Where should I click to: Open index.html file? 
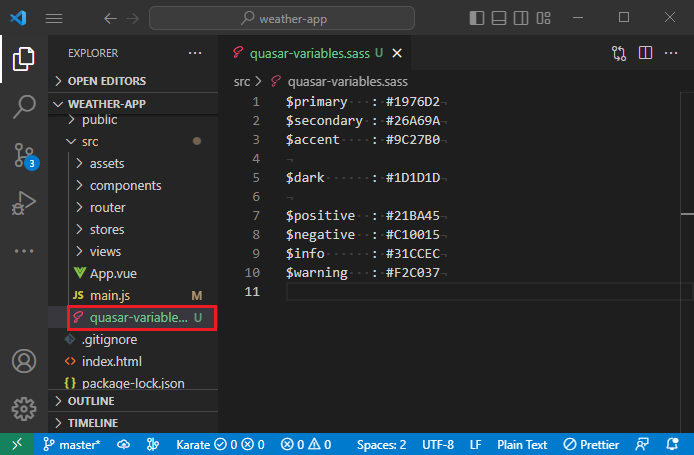[133, 362]
